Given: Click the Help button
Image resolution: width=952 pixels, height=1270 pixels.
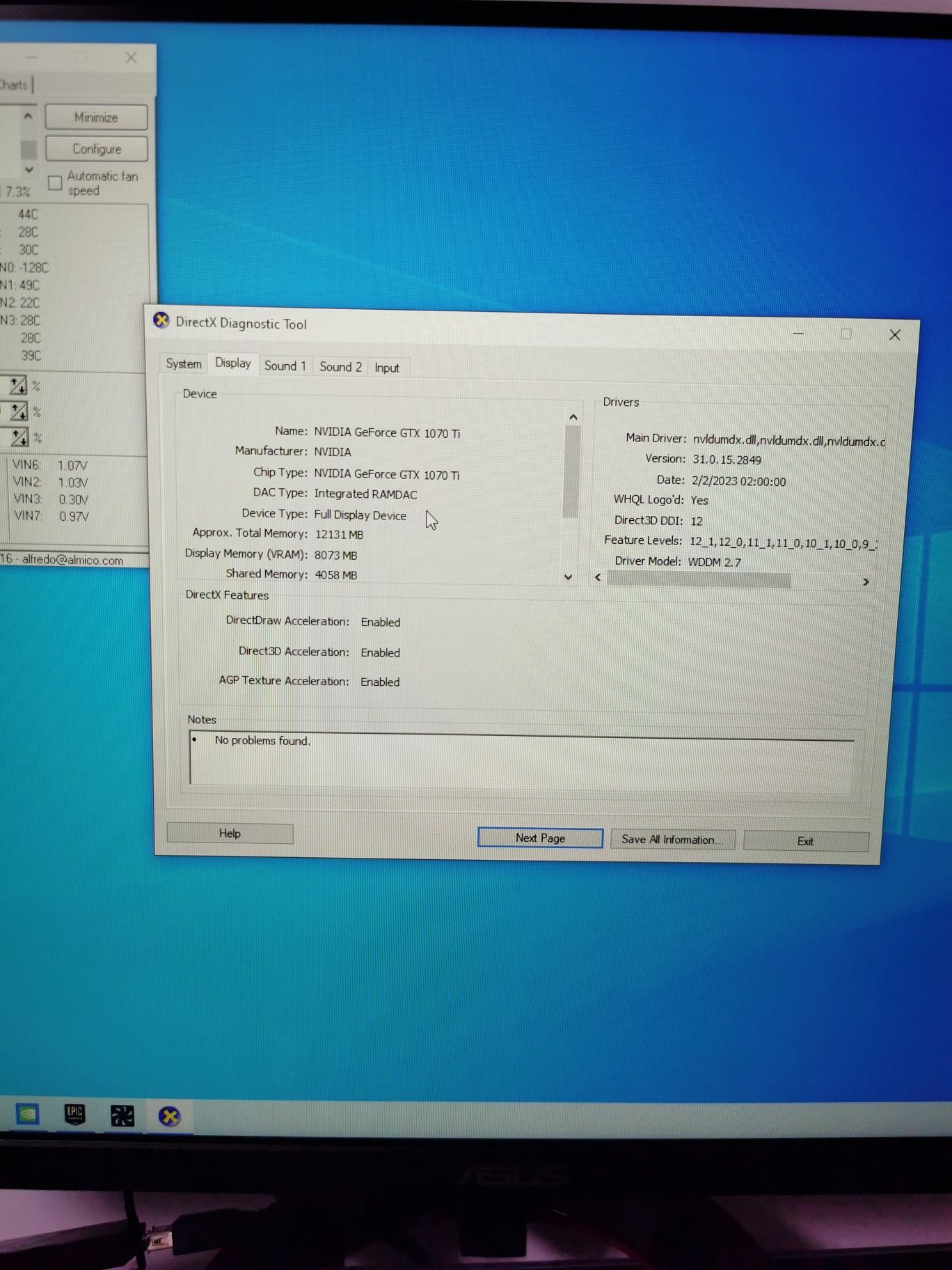Looking at the screenshot, I should [x=230, y=833].
